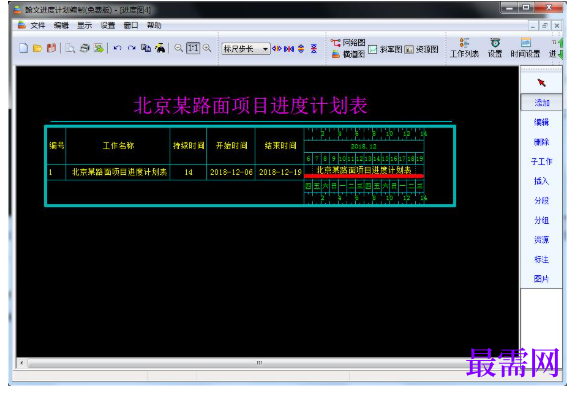
Task: Click the 分组 button in side panel
Action: tap(542, 220)
